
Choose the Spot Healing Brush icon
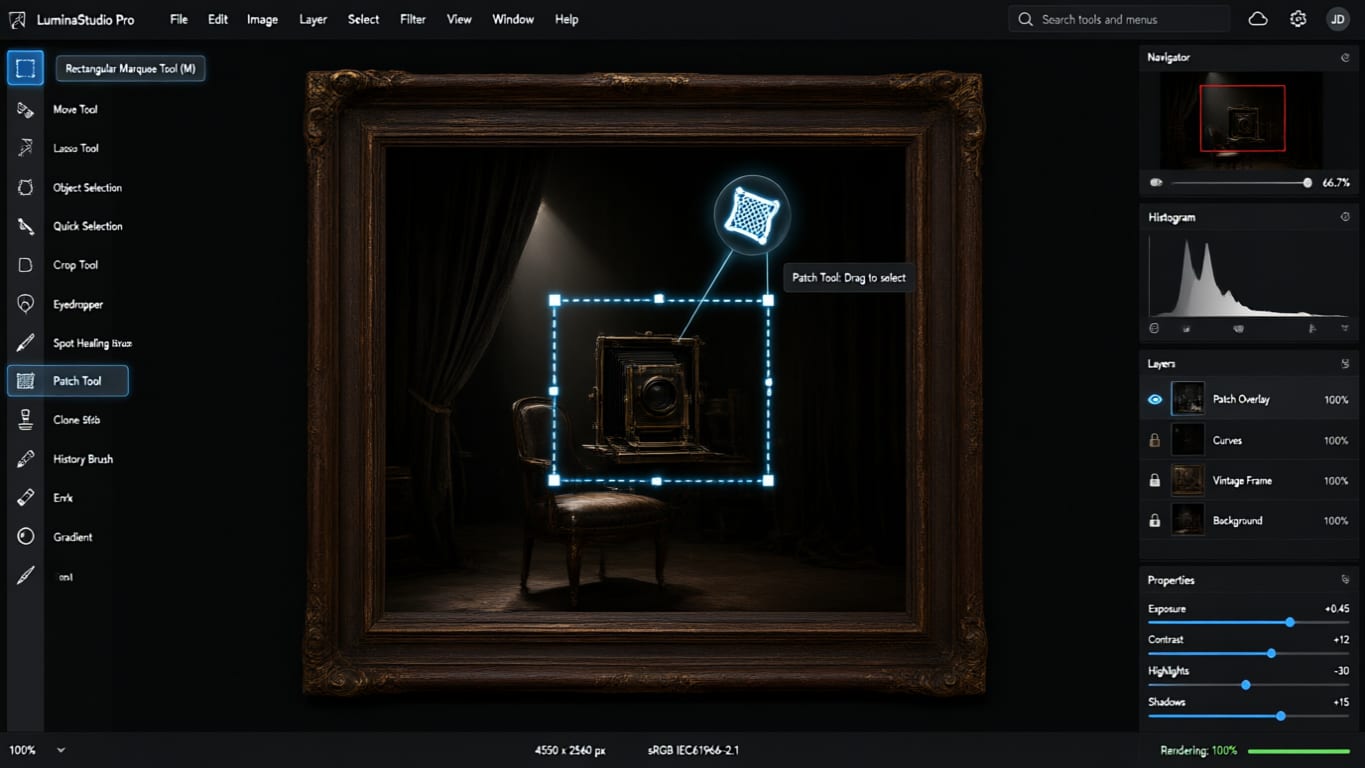click(x=26, y=343)
